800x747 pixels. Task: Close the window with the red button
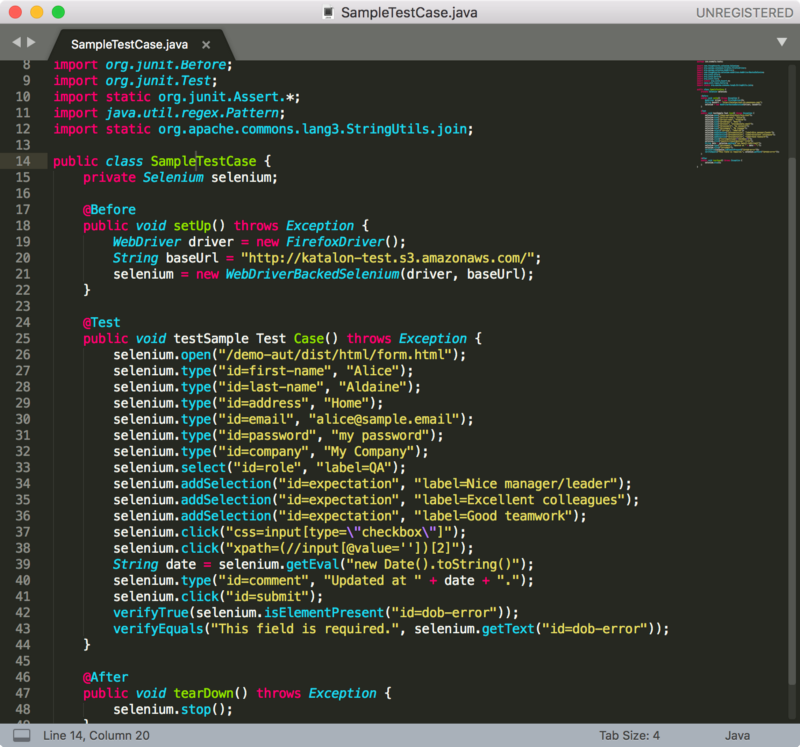pyautogui.click(x=15, y=13)
